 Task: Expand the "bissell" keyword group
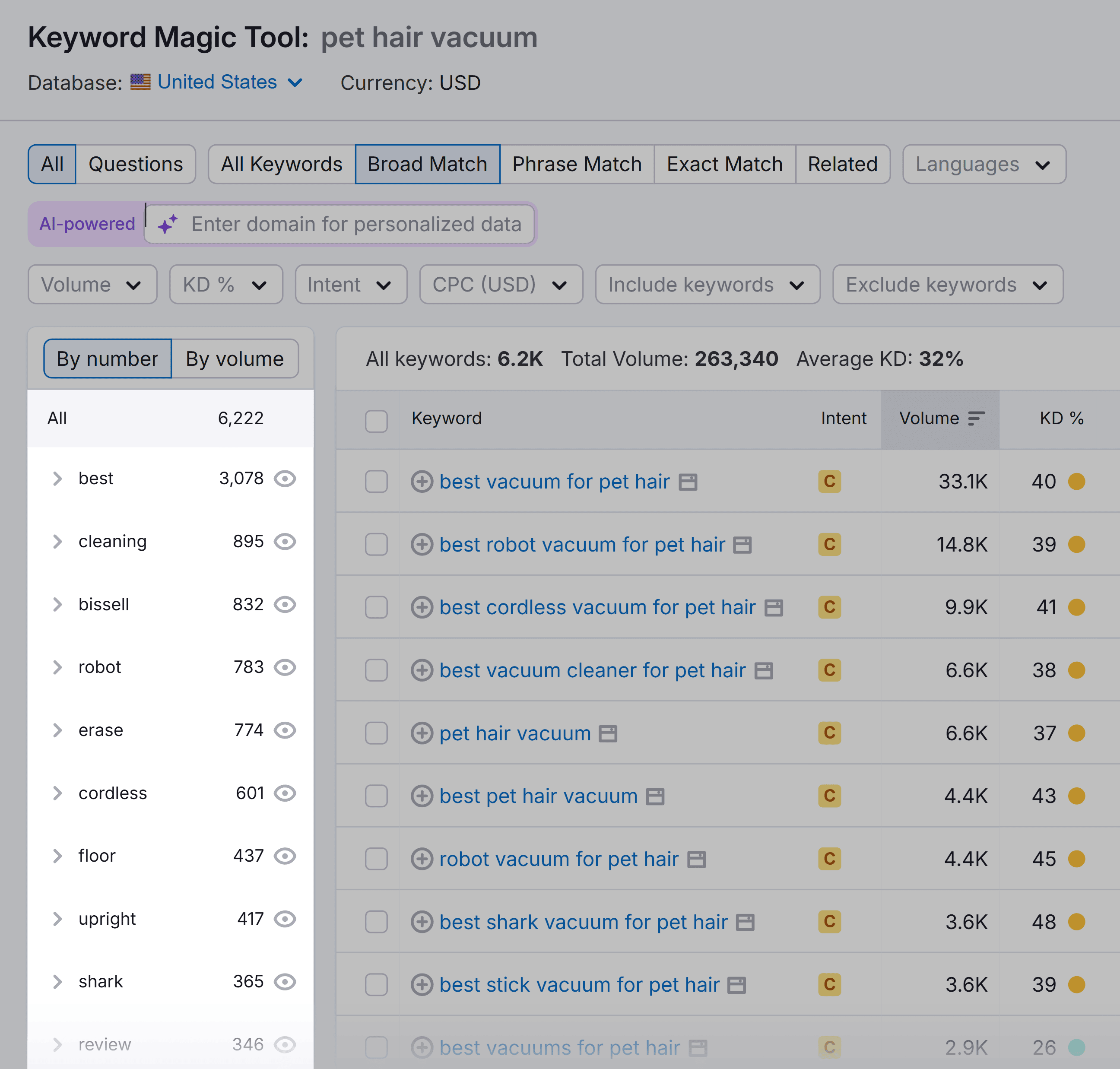[57, 605]
